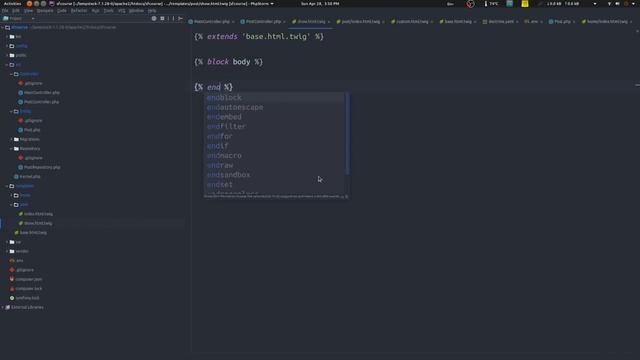Image resolution: width=640 pixels, height=360 pixels.
Task: Click the block body code line
Action: tap(228, 62)
